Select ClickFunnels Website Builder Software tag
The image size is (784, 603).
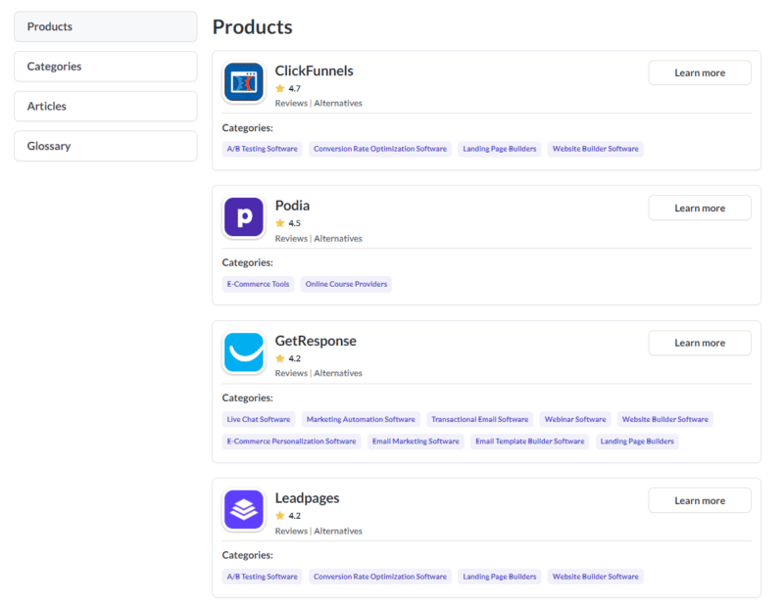(x=595, y=149)
